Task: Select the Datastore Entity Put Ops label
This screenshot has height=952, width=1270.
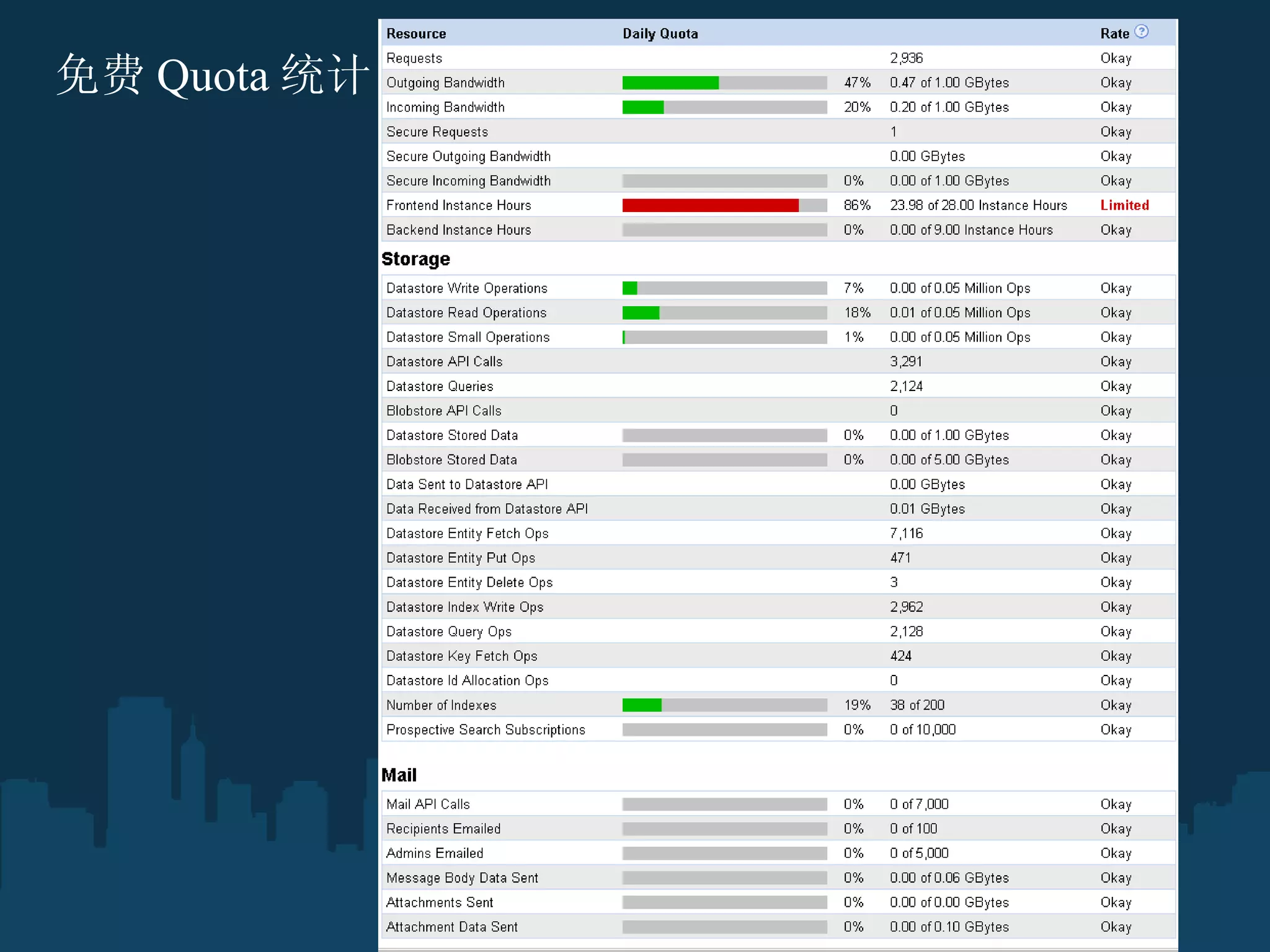Action: click(460, 558)
